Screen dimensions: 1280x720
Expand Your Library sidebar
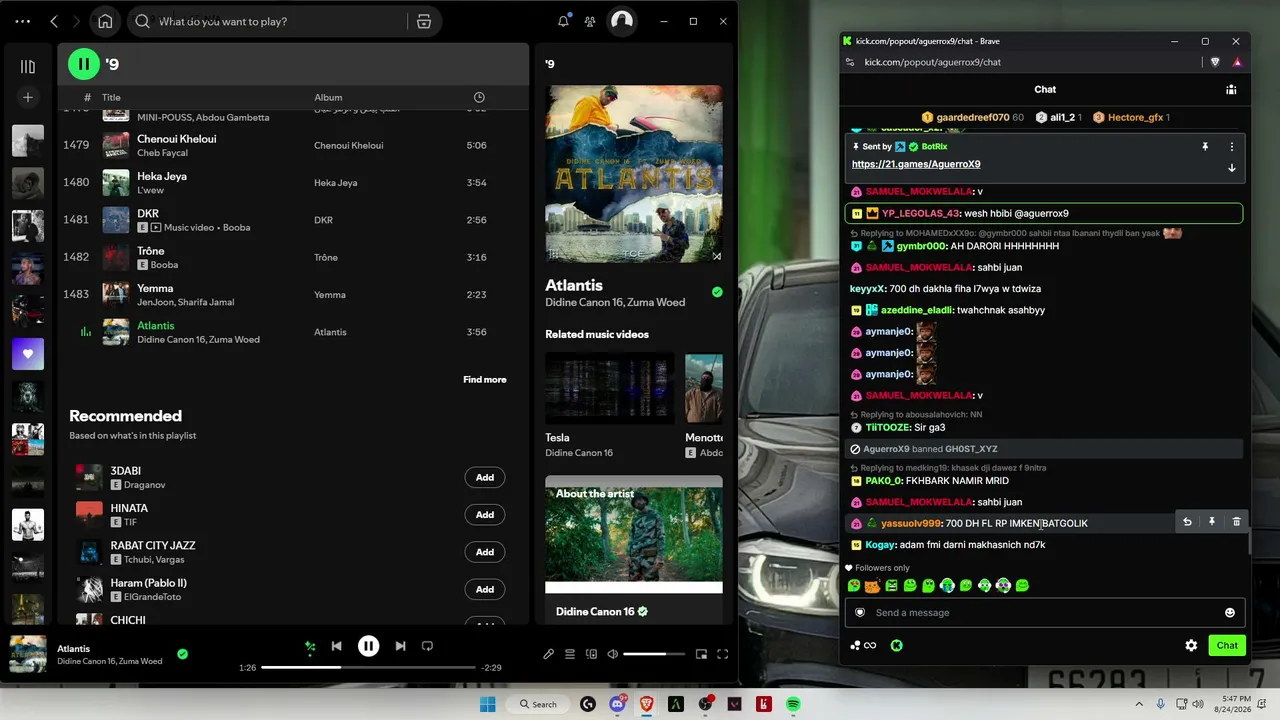pos(28,66)
